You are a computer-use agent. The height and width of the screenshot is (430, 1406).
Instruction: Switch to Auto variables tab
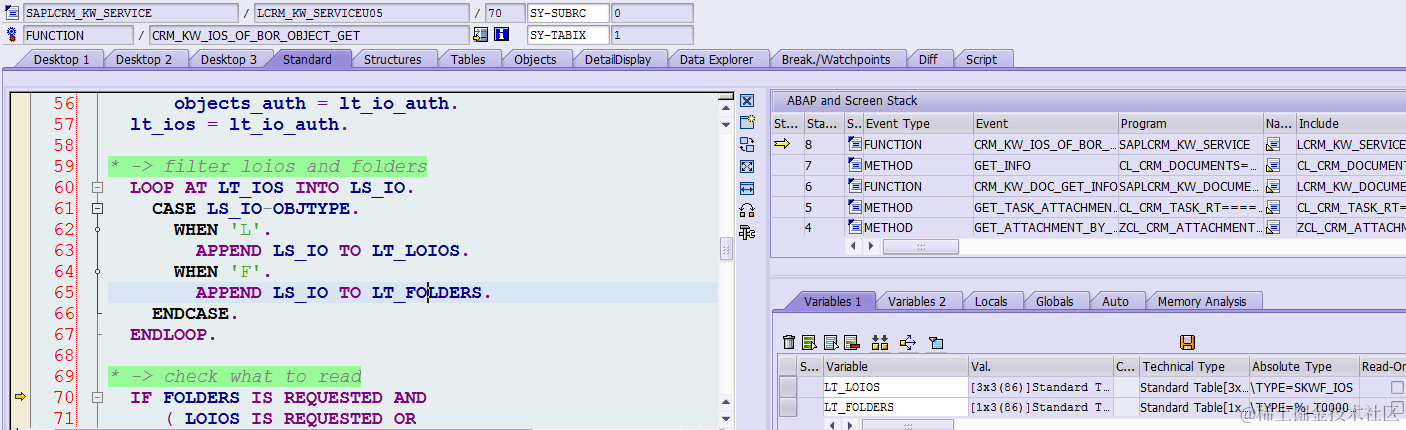click(x=1115, y=301)
